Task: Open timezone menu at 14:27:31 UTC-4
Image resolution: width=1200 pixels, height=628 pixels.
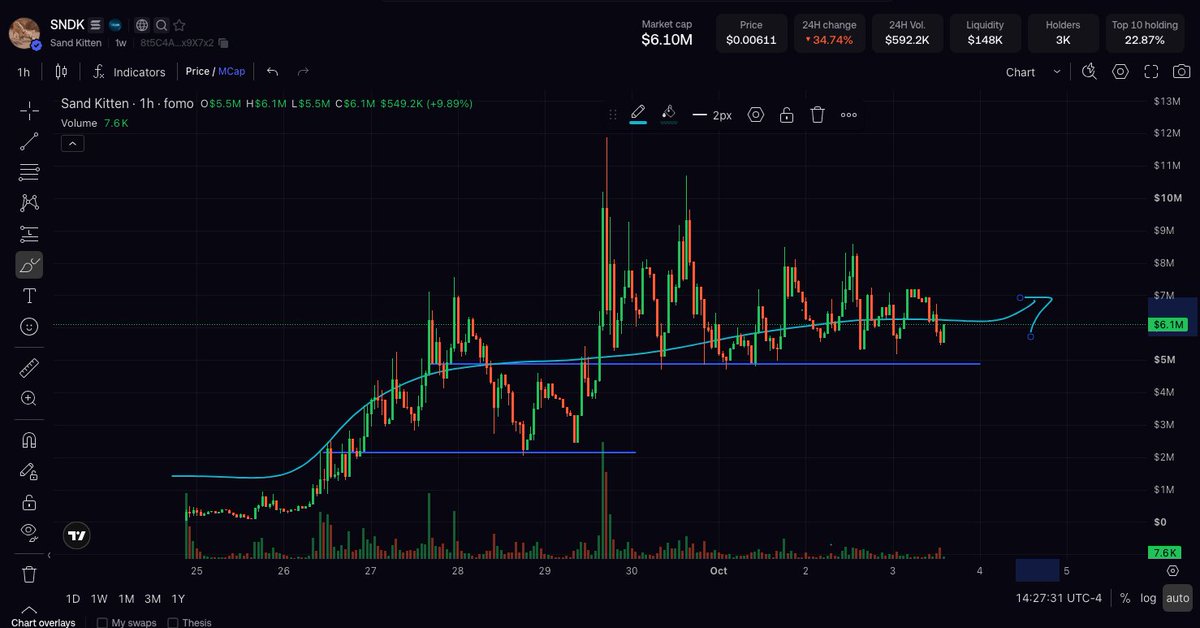Action: point(1058,598)
